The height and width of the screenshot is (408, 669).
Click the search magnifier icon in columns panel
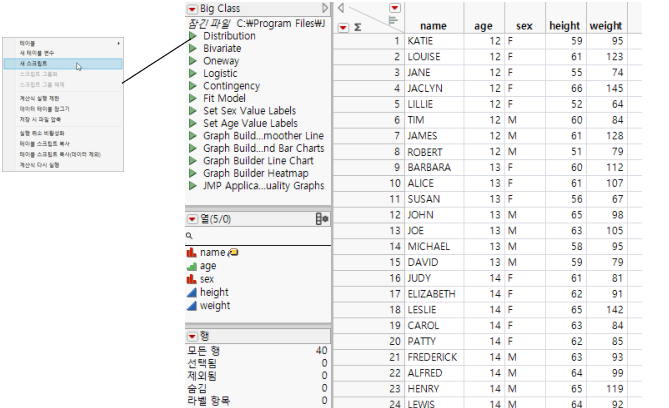tap(189, 236)
